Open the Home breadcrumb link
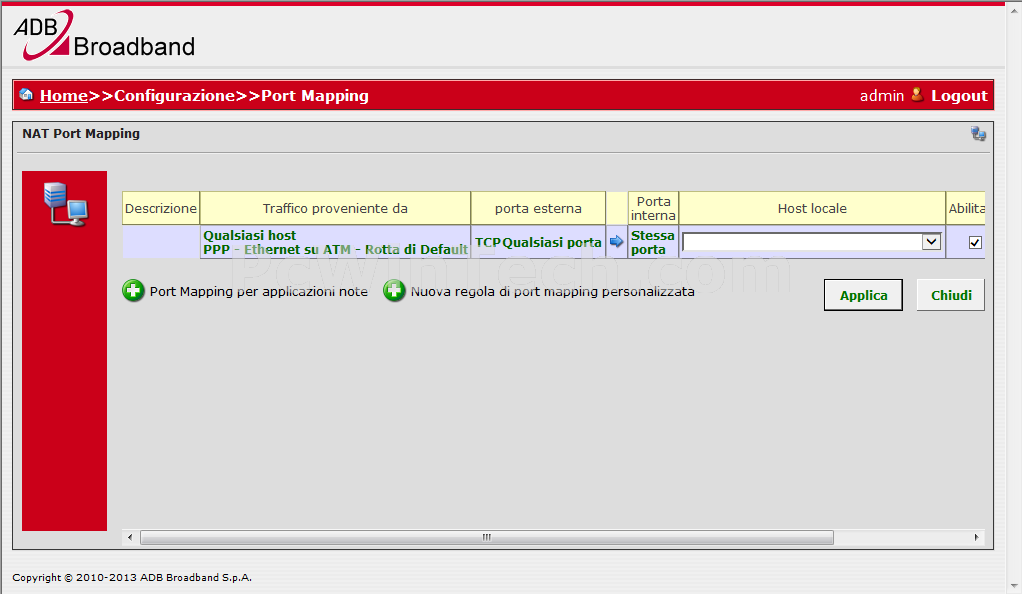The height and width of the screenshot is (594, 1022). [x=64, y=96]
